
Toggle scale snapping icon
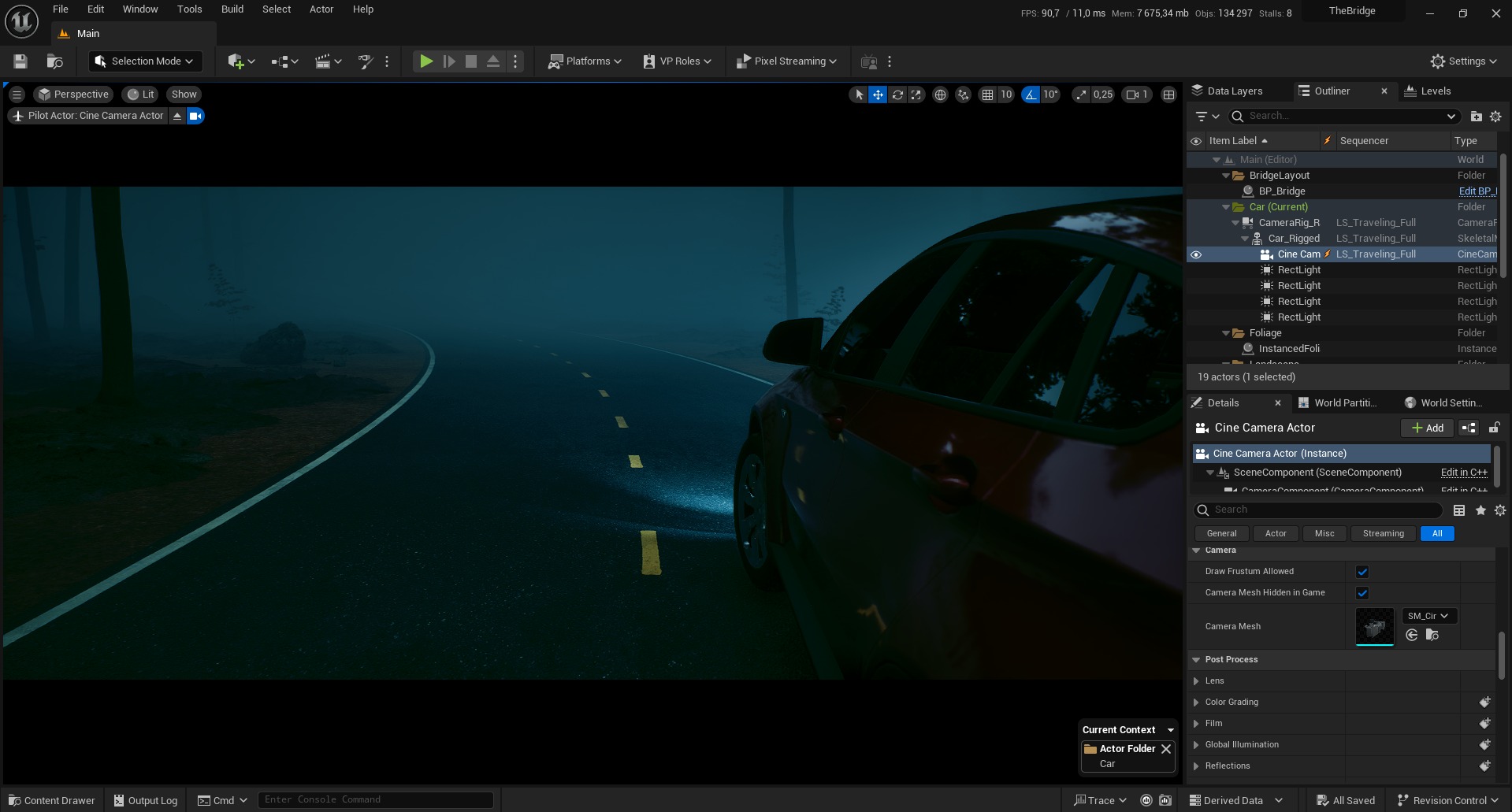coord(1081,95)
